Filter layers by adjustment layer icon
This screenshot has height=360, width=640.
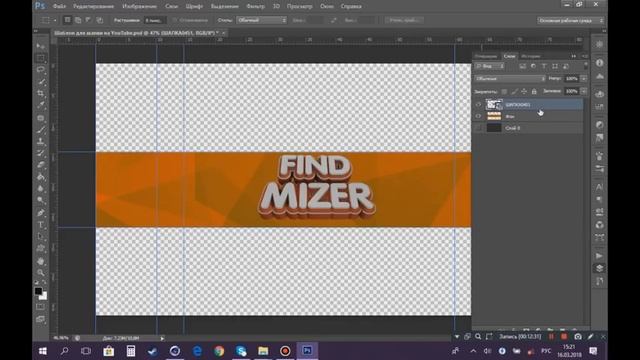[533, 66]
